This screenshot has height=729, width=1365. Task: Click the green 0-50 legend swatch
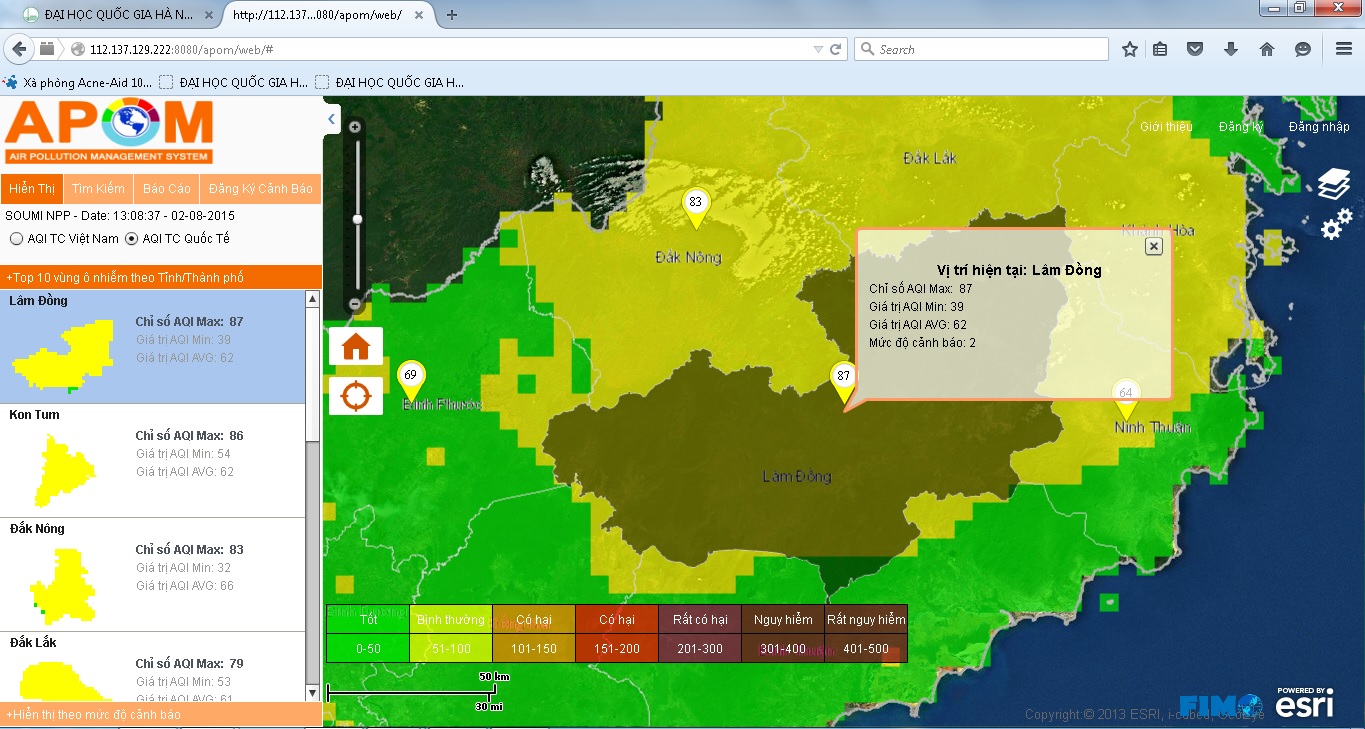coord(368,648)
